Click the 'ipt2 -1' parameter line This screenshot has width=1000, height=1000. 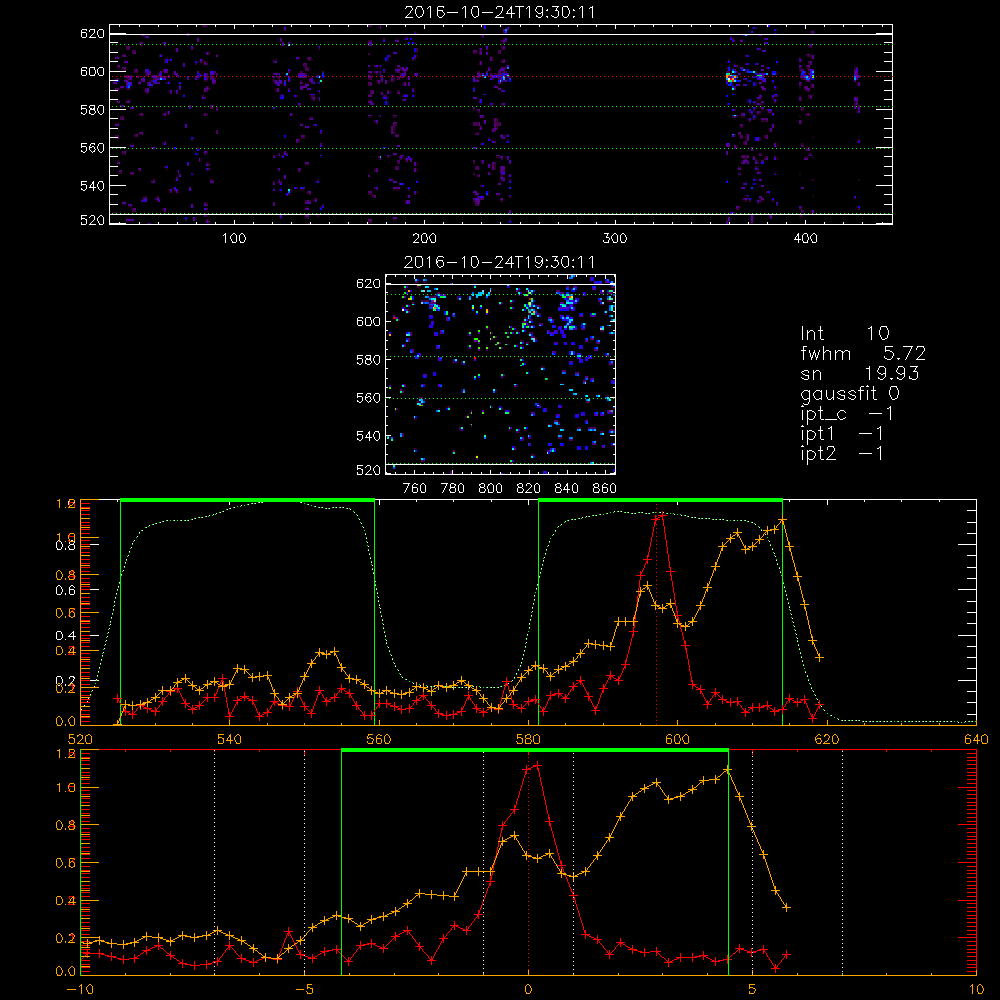pos(842,453)
